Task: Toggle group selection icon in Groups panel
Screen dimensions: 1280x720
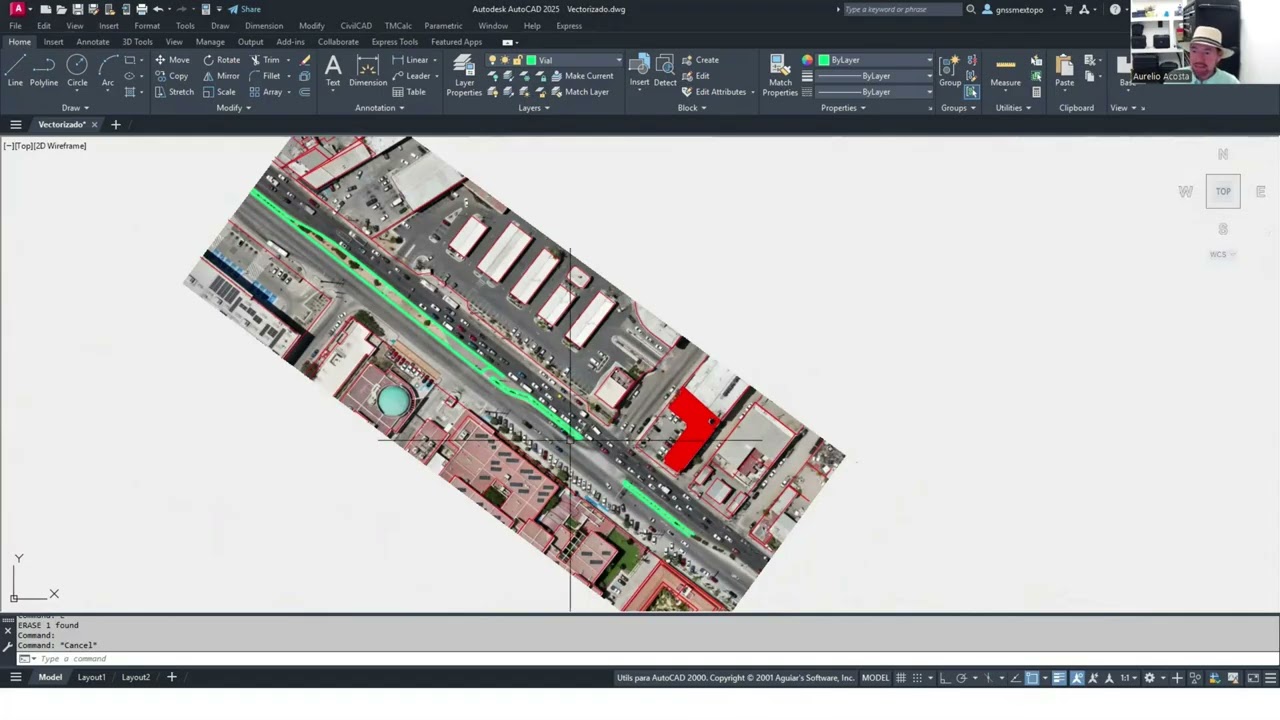Action: click(x=972, y=92)
